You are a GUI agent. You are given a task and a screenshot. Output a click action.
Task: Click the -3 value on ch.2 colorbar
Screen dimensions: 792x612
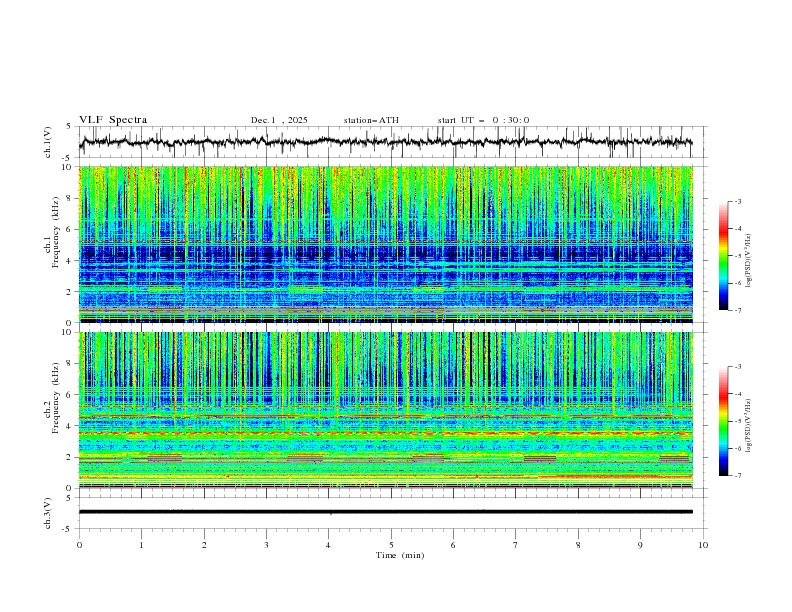tap(737, 368)
